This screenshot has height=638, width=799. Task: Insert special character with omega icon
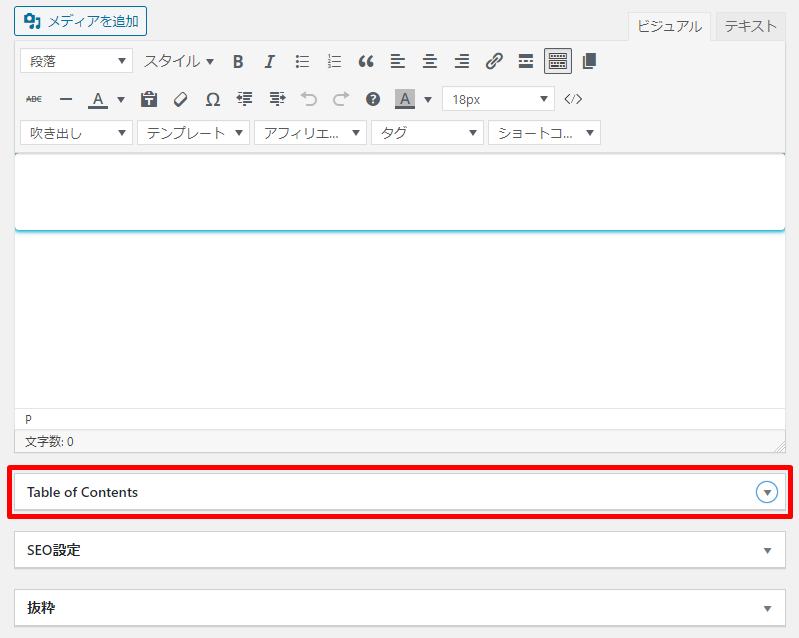[x=213, y=99]
